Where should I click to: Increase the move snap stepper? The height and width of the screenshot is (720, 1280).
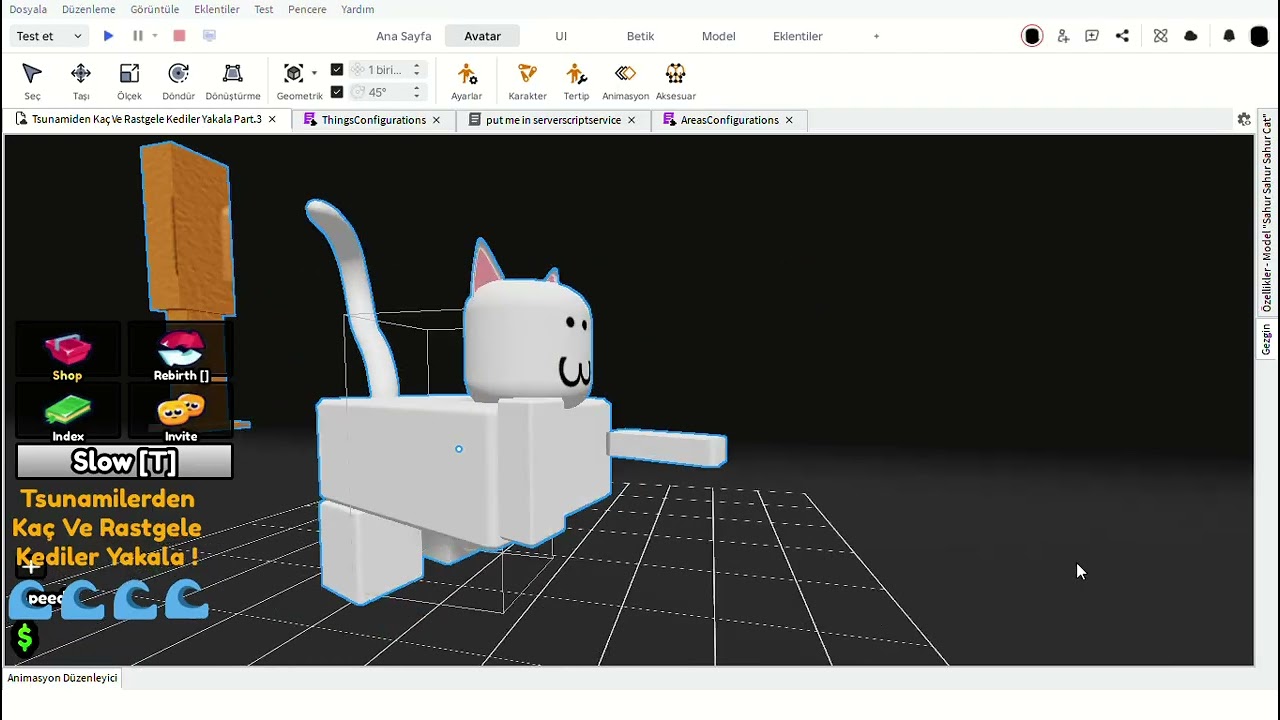[x=417, y=66]
